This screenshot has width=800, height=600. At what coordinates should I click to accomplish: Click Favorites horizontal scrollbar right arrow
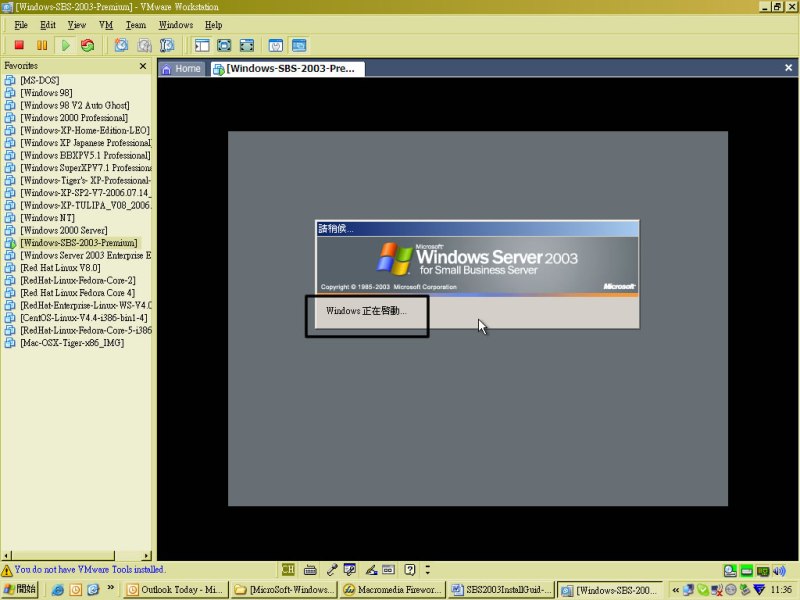pos(147,556)
